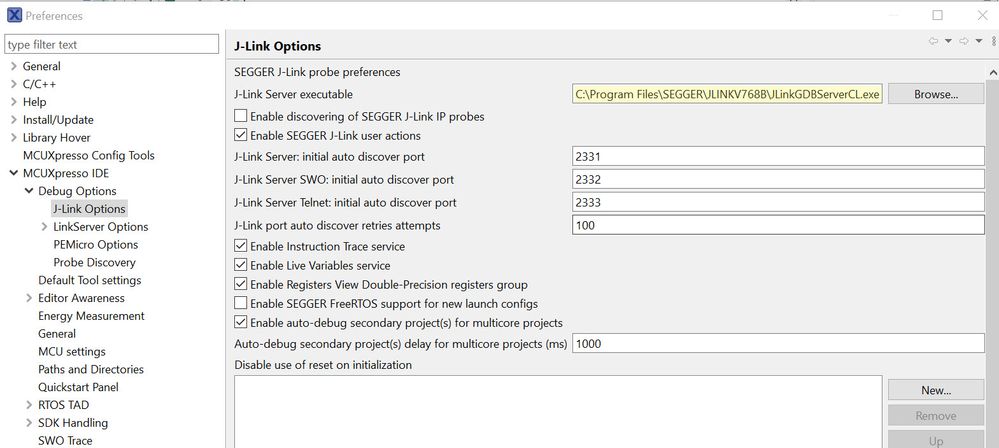Image resolution: width=999 pixels, height=448 pixels.
Task: Select PEMicro Options in the tree
Action: (95, 244)
